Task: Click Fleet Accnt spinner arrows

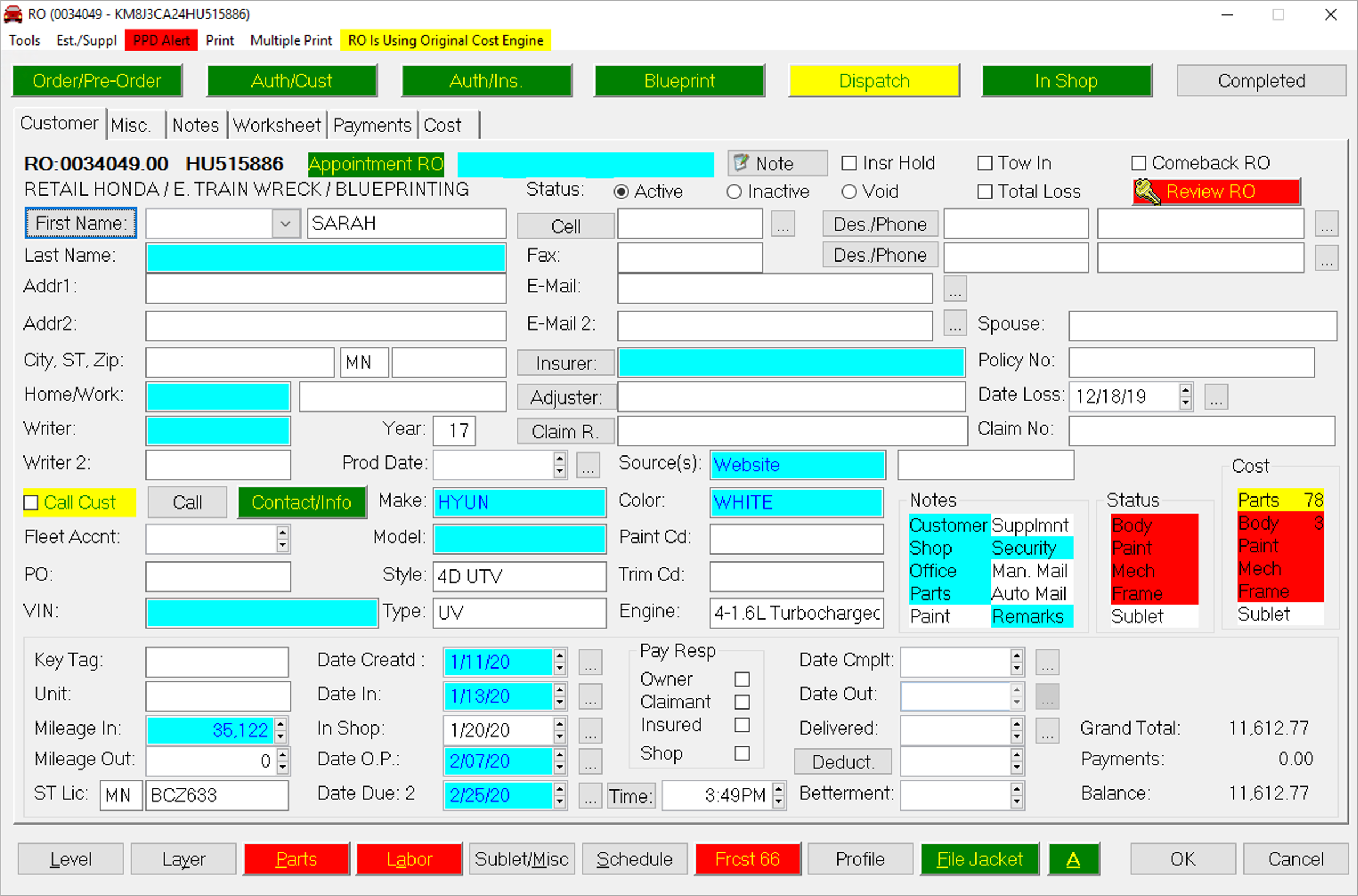Action: pyautogui.click(x=282, y=538)
